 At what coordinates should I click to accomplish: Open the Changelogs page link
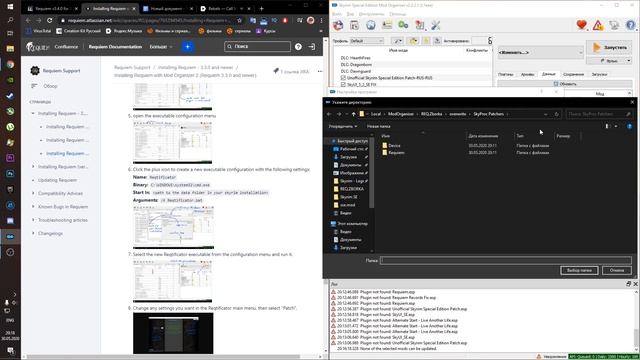(x=50, y=233)
